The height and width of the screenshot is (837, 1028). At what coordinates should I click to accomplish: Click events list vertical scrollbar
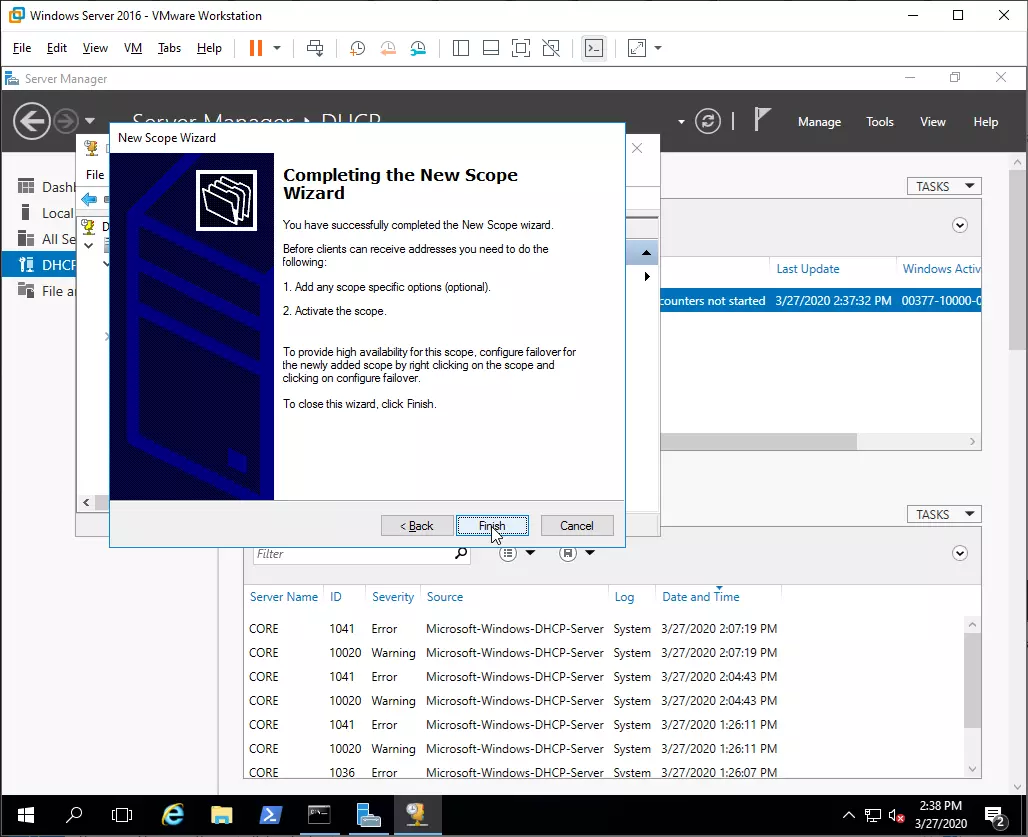[972, 680]
